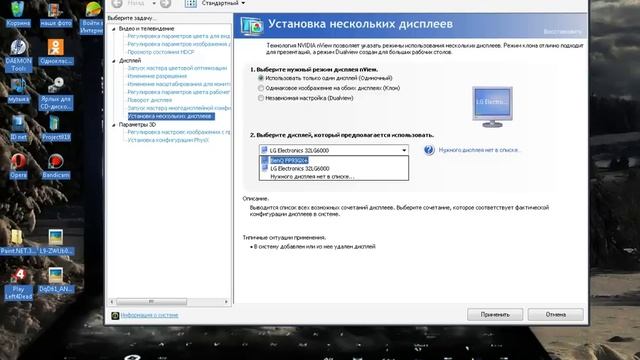Open Запуск мастера многодисплейной конфигурации task
Screen dimensions: 640x360
click(179, 108)
